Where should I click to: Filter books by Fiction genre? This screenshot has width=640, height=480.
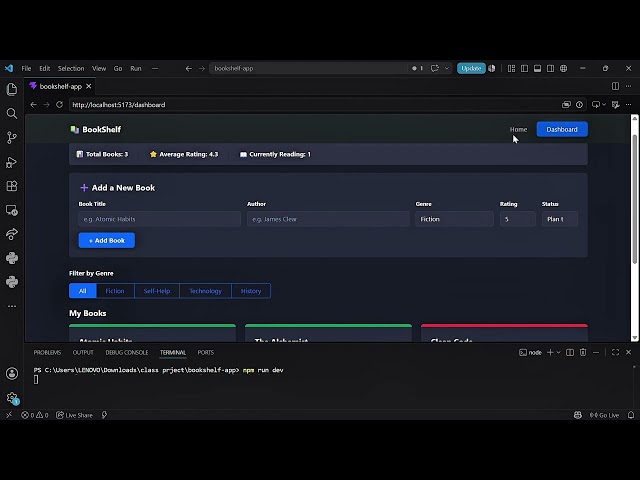pos(115,291)
